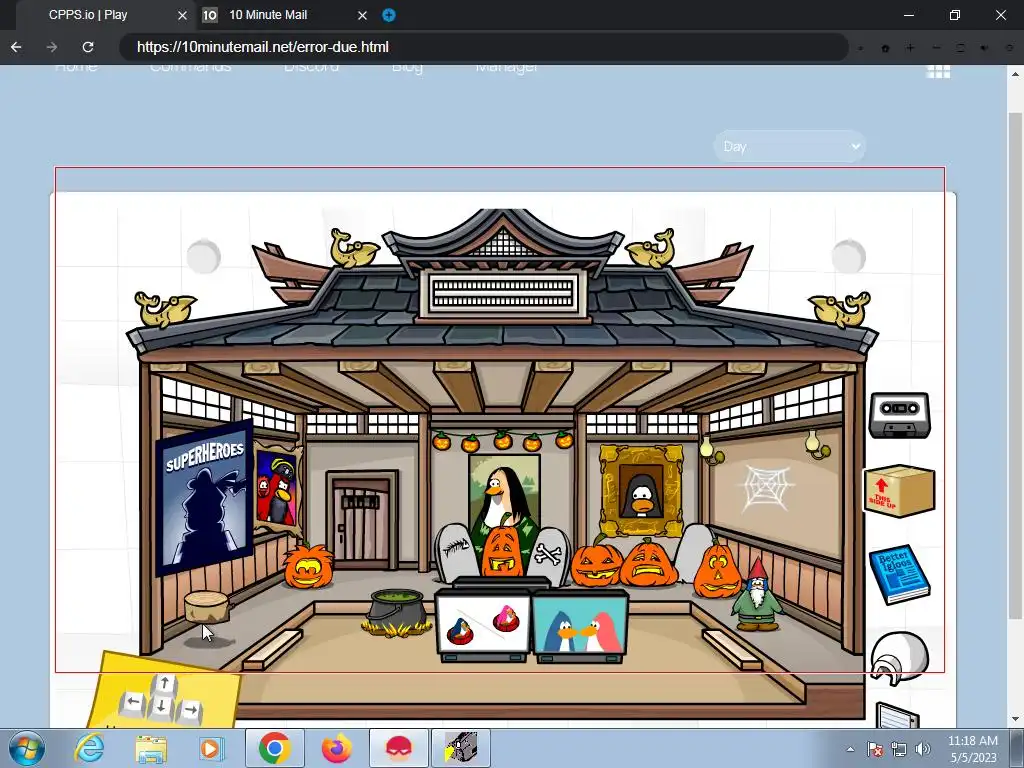
Task: Click the white igloo icon
Action: click(899, 657)
